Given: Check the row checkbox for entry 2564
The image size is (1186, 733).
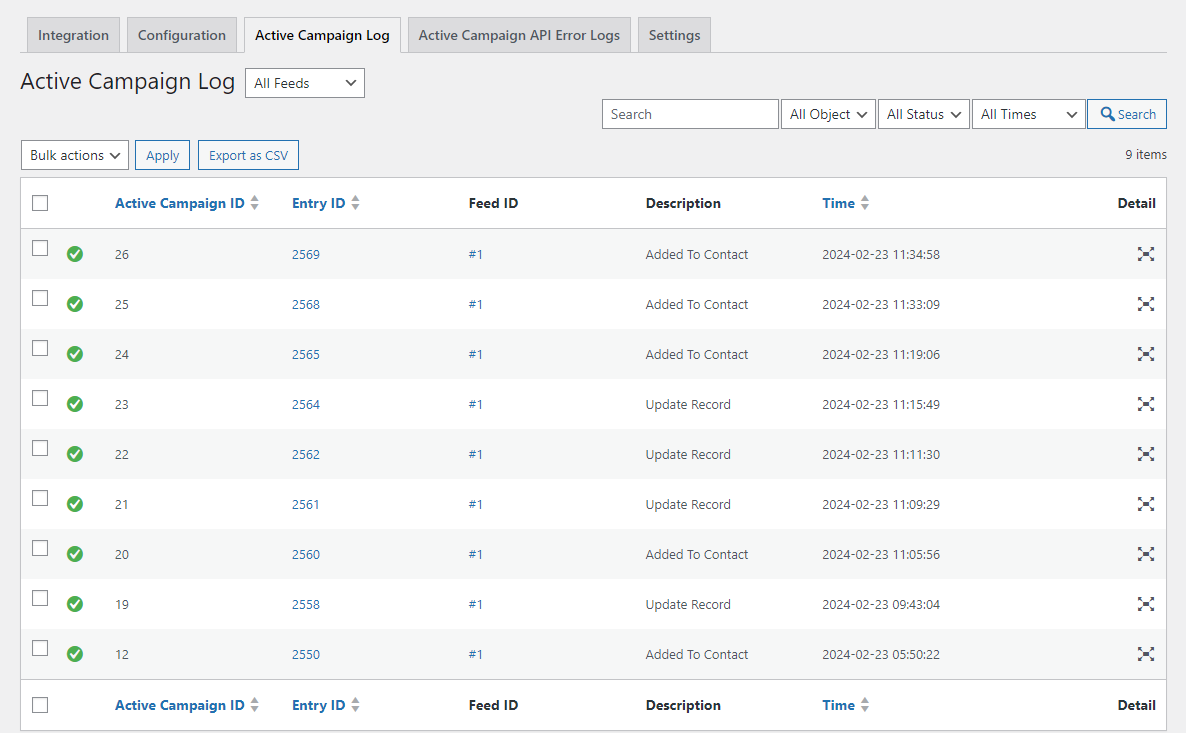Looking at the screenshot, I should click(x=40, y=398).
